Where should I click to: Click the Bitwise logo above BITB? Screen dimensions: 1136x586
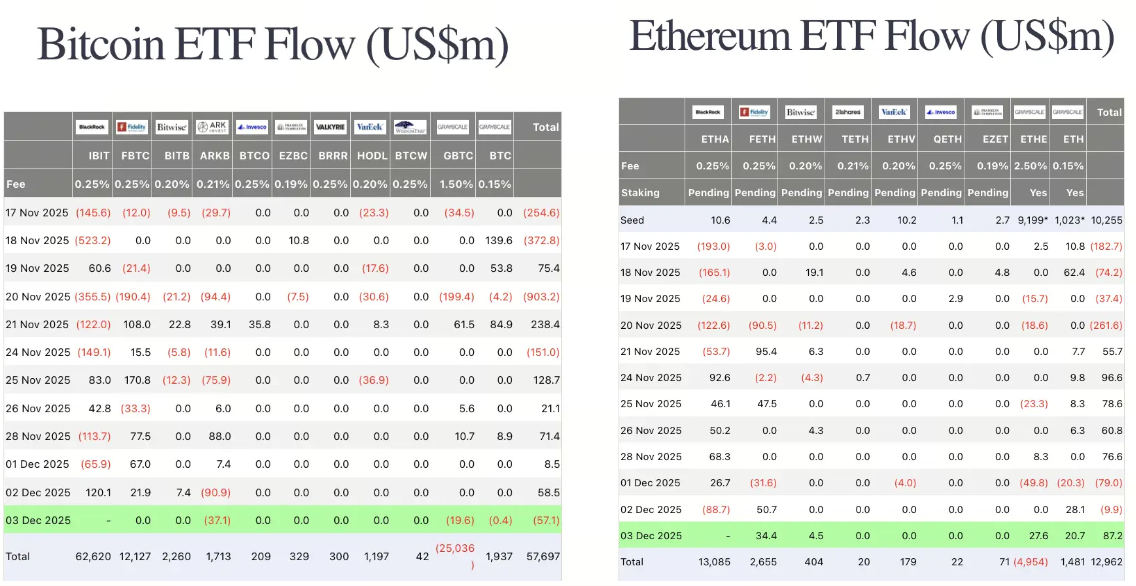[172, 127]
